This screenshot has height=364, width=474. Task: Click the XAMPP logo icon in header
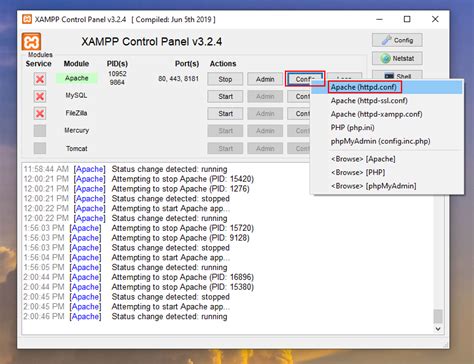pos(31,42)
